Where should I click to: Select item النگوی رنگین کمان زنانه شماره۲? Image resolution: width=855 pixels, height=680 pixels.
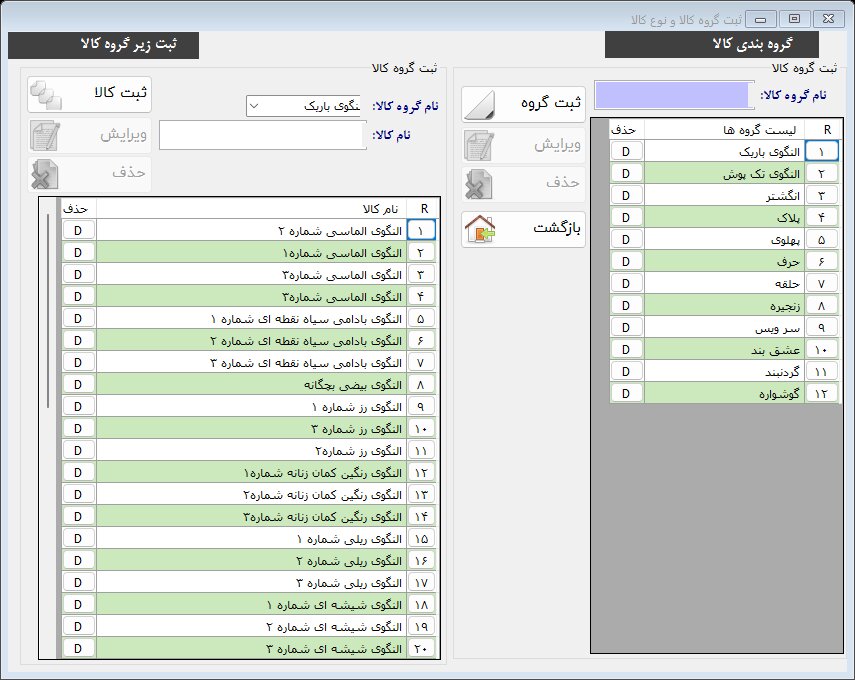click(251, 495)
